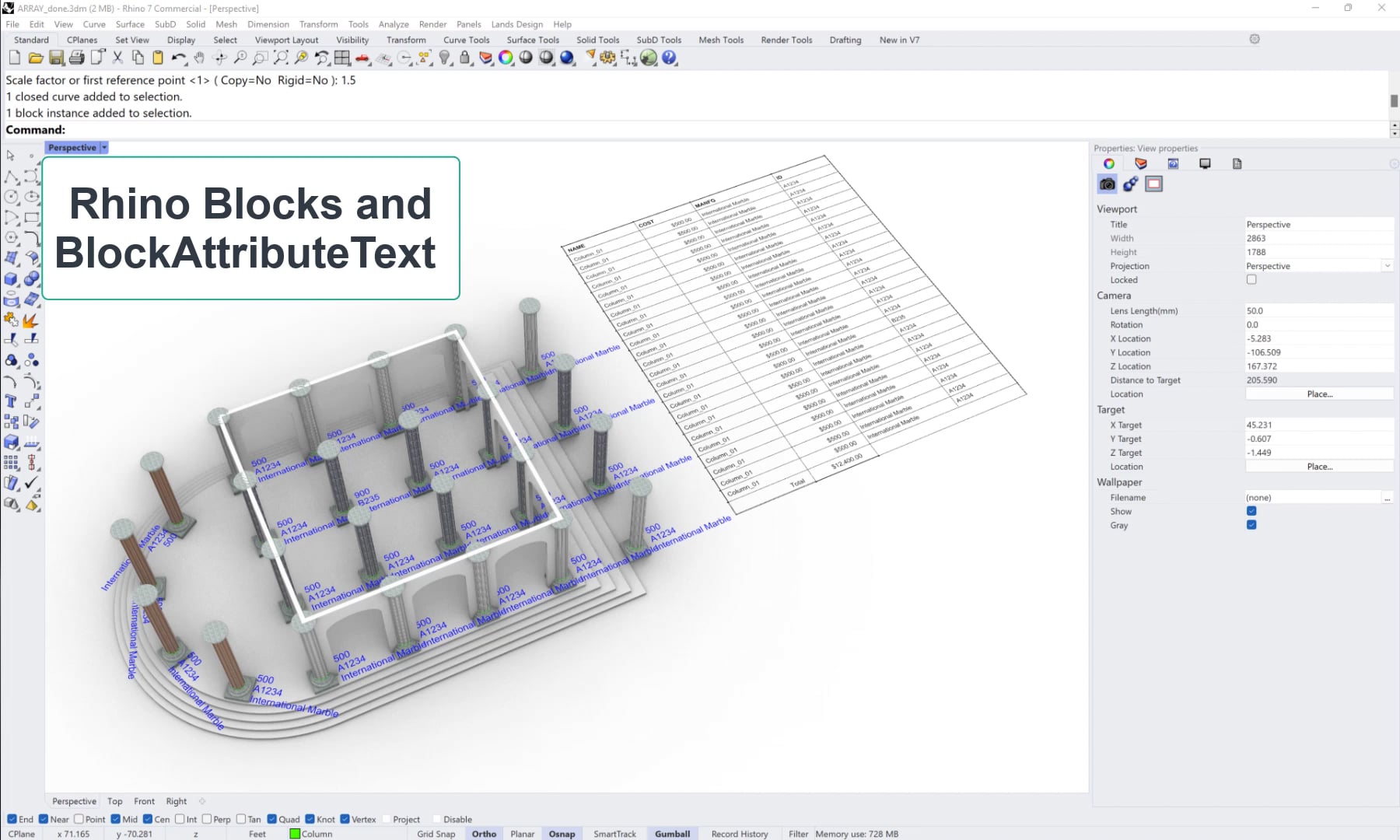Uncheck the Wallpaper Show checkbox
The image size is (1400, 840).
tap(1251, 511)
